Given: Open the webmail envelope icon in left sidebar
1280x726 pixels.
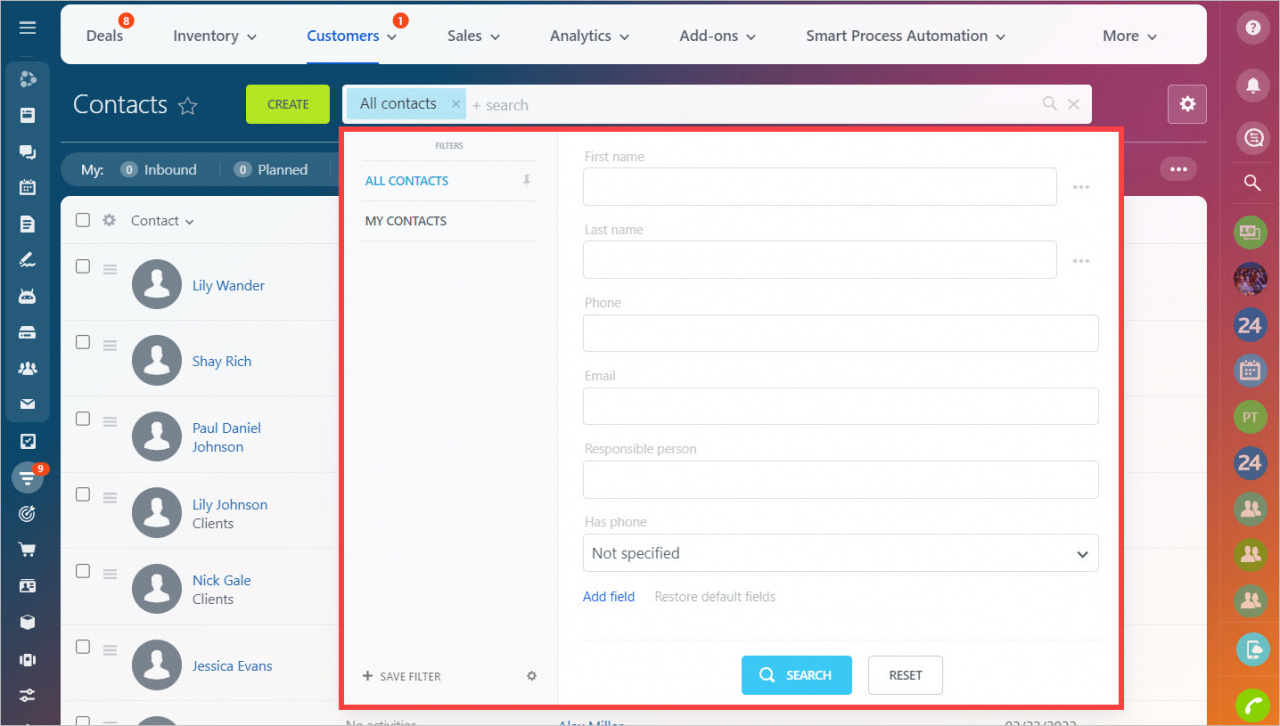Looking at the screenshot, I should 28,404.
